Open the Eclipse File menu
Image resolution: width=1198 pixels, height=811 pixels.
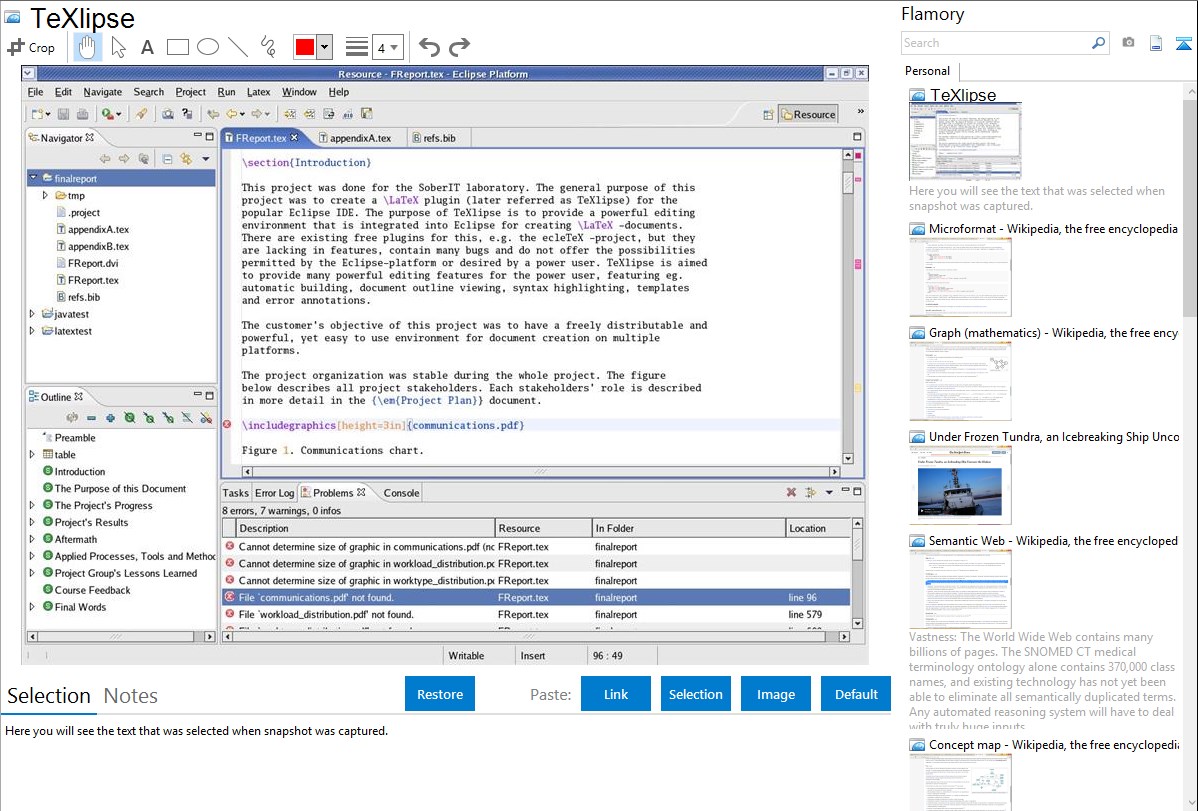pos(36,92)
